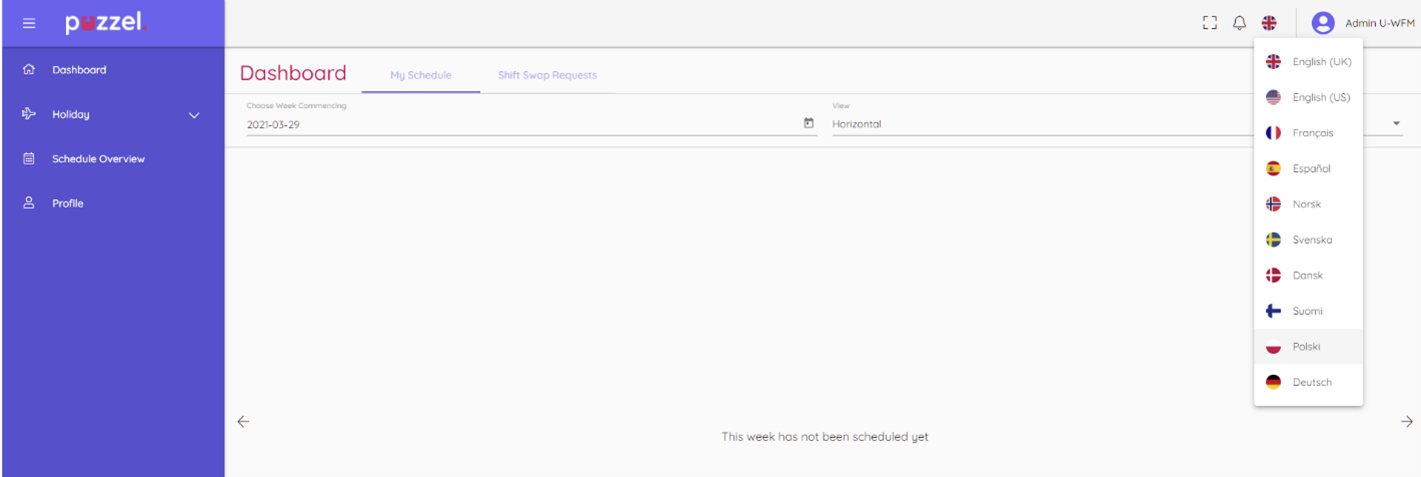Click the hamburger menu icon
The image size is (1421, 477).
coord(29,23)
